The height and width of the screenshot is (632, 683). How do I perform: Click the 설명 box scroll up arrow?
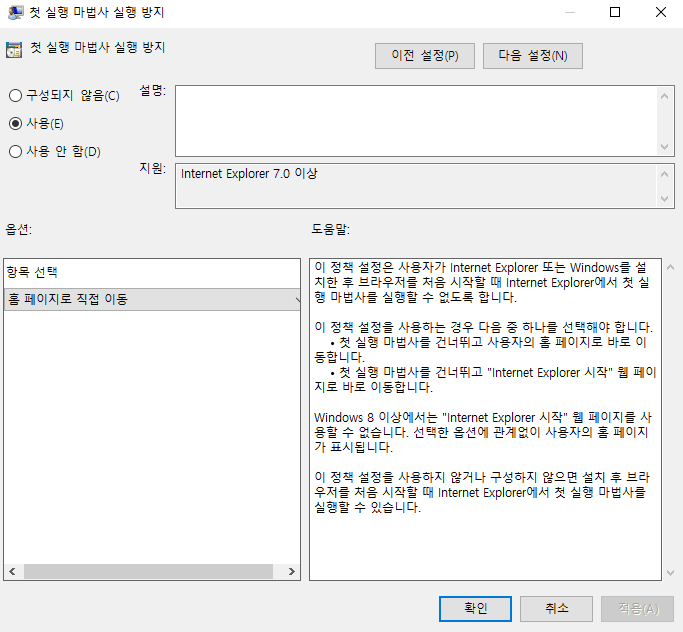point(664,96)
